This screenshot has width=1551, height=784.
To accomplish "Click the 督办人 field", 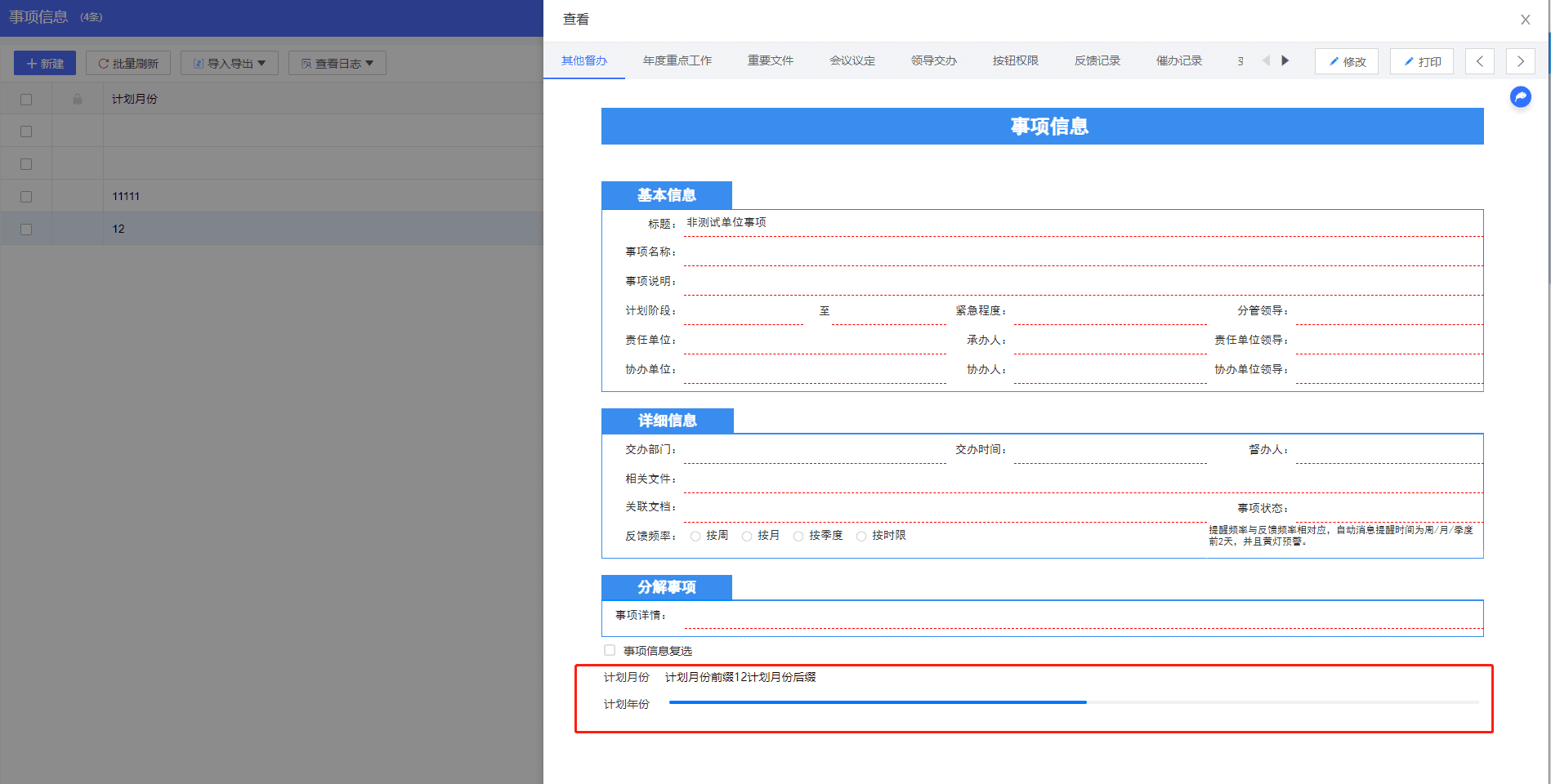I will tap(1389, 450).
